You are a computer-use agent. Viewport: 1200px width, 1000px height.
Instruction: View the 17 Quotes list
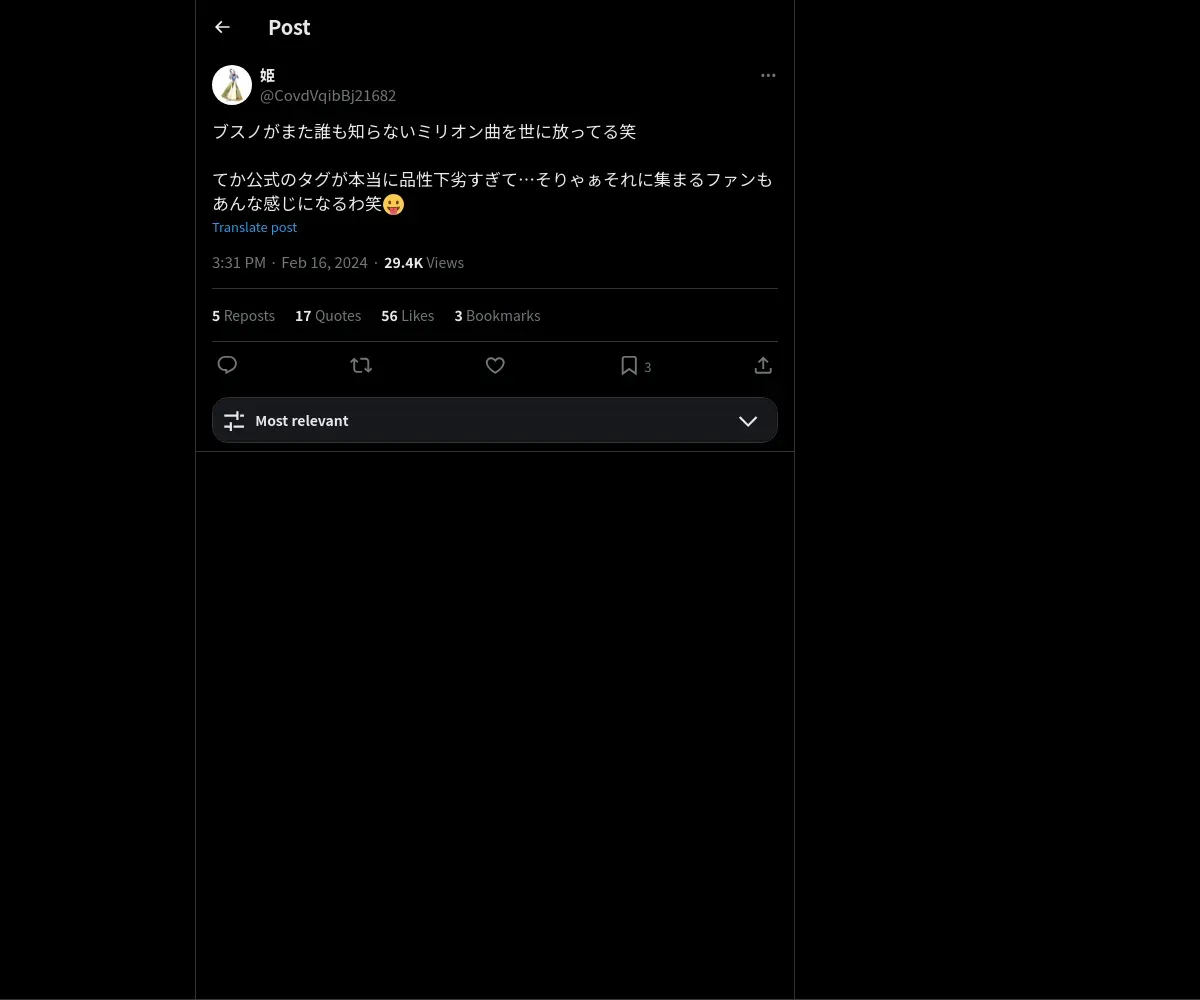(328, 315)
